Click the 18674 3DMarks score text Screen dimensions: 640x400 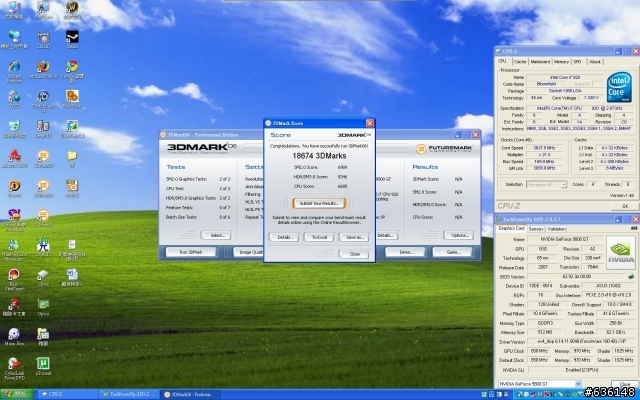pos(319,156)
